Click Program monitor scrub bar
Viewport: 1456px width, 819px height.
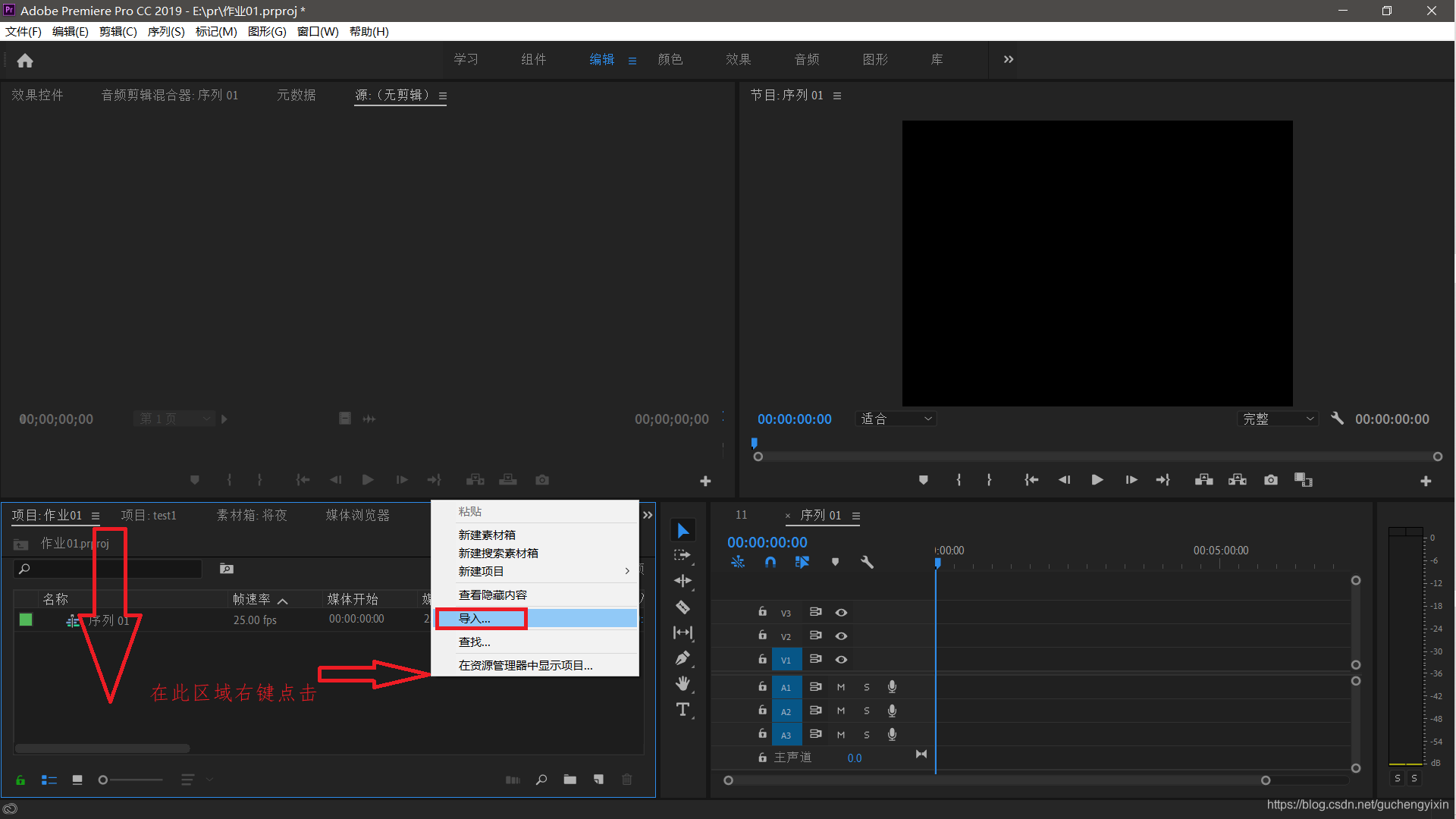[x=1097, y=457]
